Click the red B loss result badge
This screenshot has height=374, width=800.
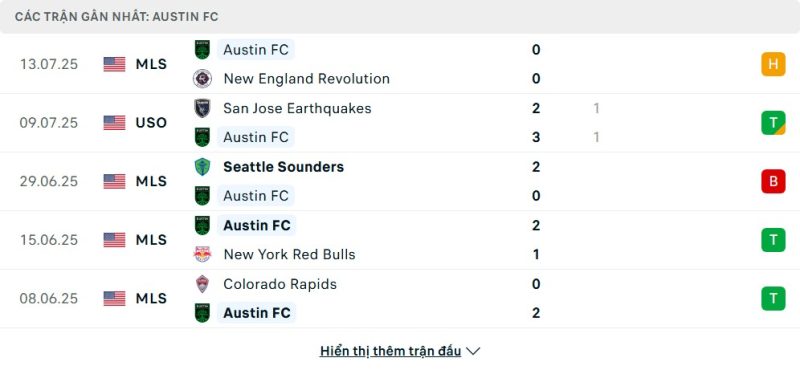tap(773, 181)
